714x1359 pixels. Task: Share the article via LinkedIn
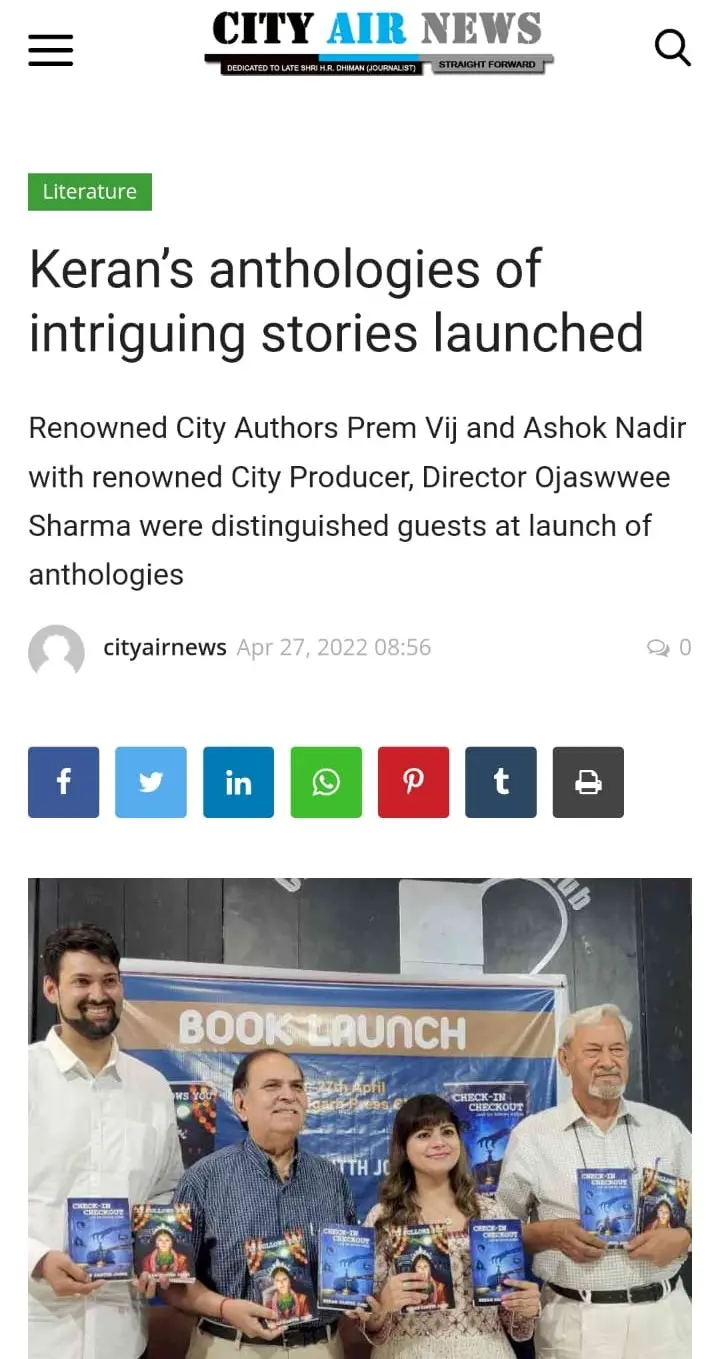pos(238,782)
